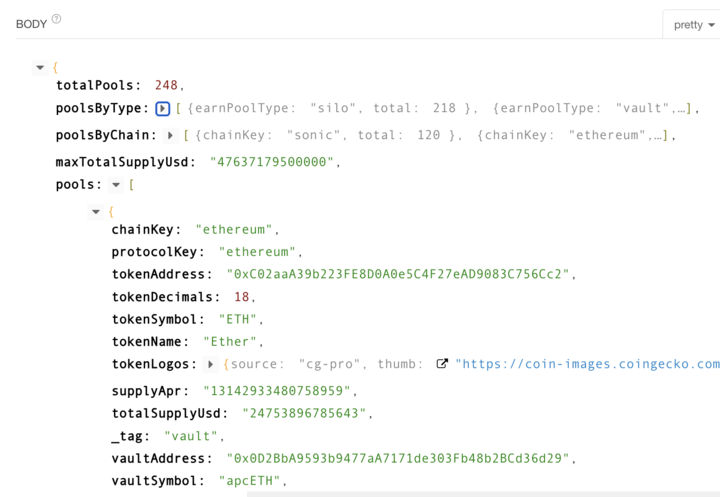Collapse the pools array
Viewport: 720px width, 497px height.
(116, 186)
